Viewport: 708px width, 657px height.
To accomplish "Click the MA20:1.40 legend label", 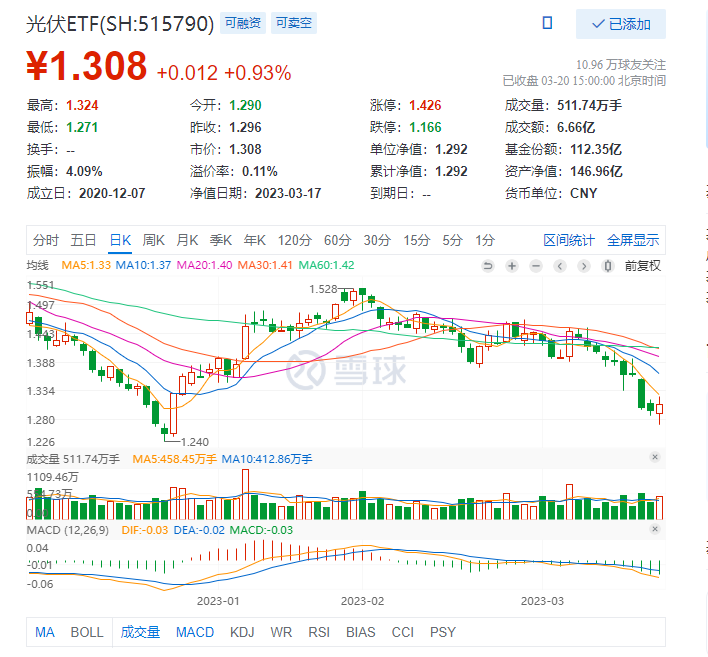I will point(204,265).
